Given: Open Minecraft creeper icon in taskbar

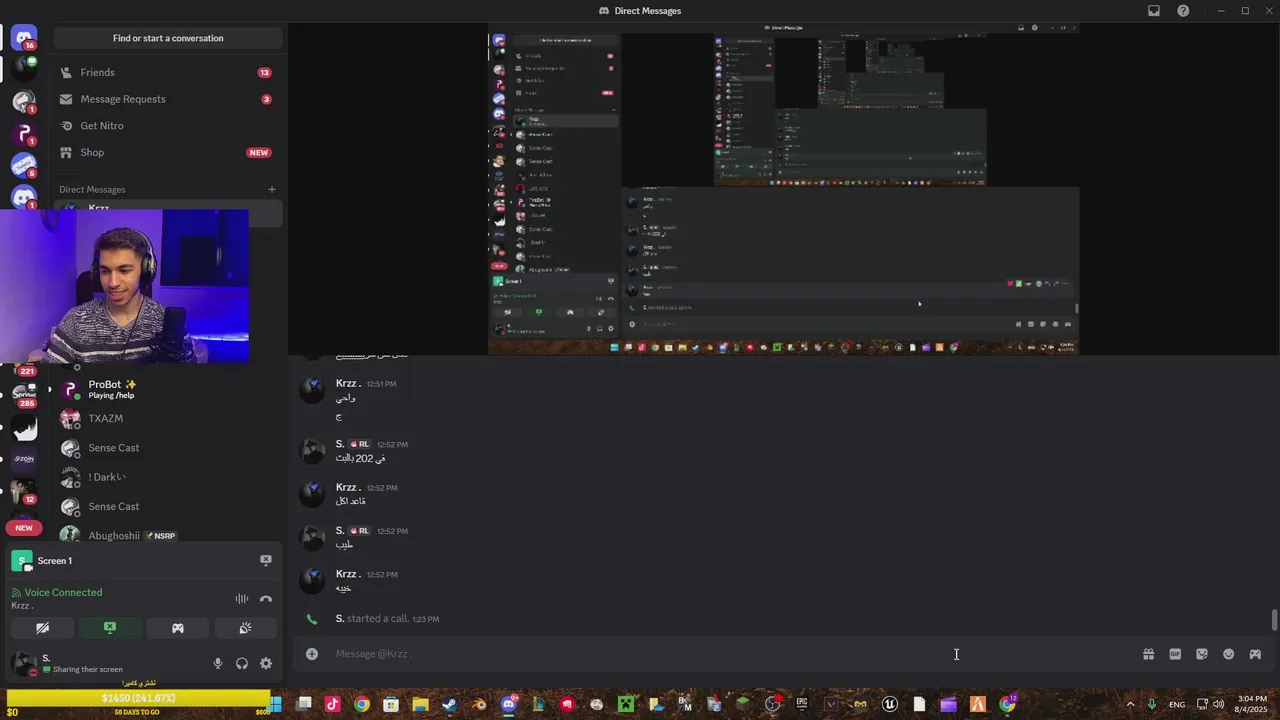Looking at the screenshot, I should click(626, 704).
